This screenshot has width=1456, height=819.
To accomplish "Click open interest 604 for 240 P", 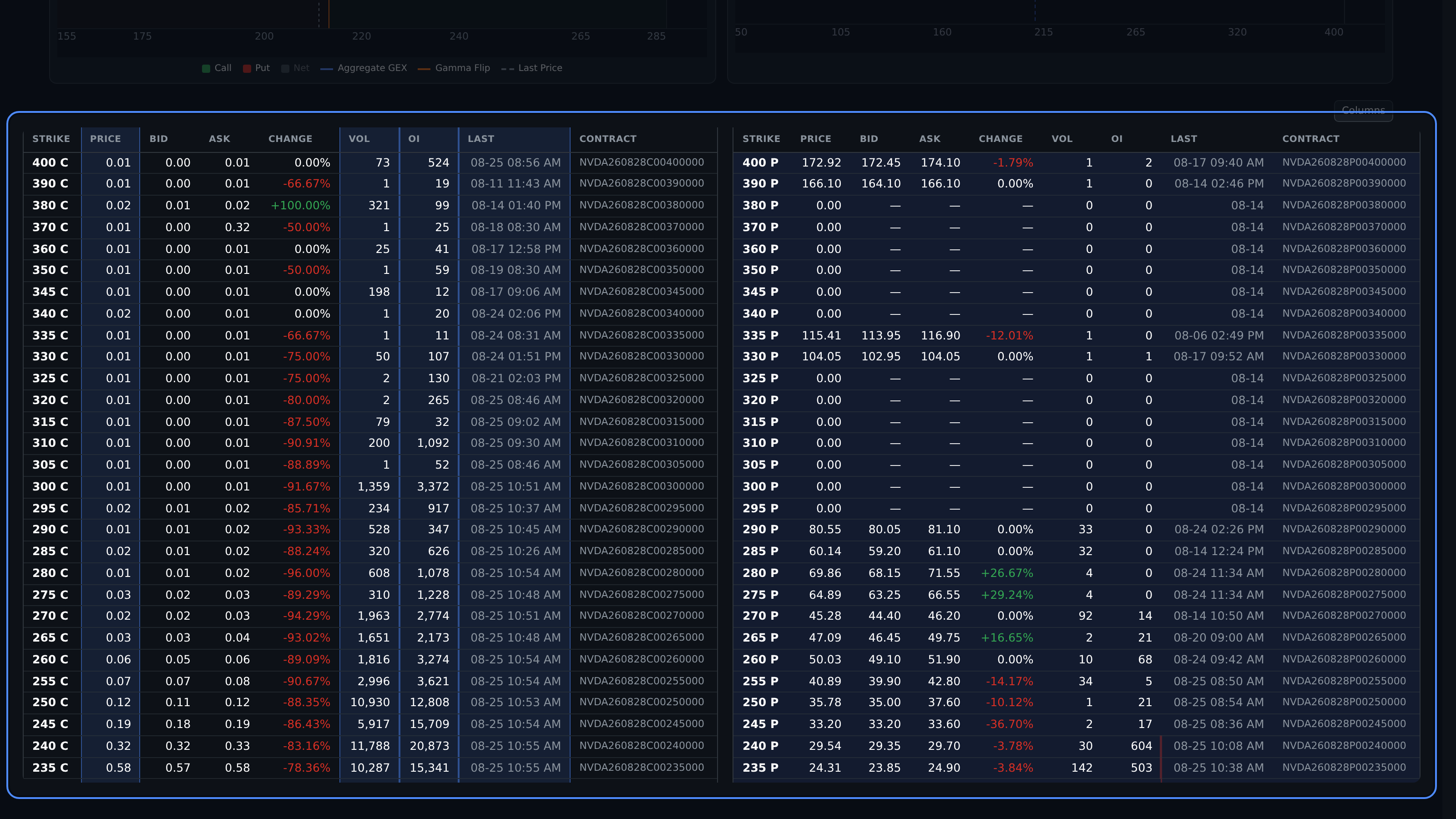I will [1141, 746].
